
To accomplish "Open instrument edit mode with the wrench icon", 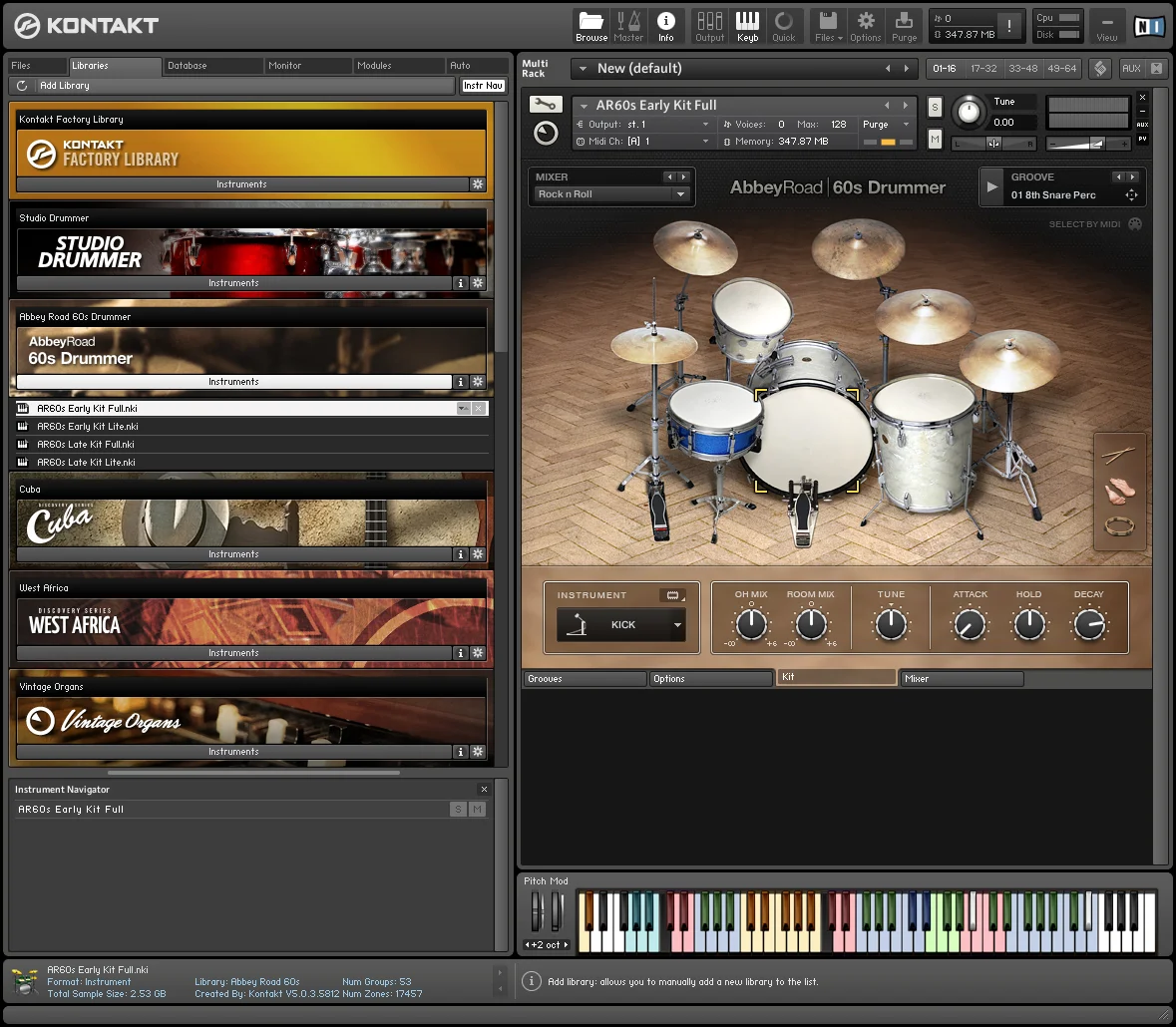I will click(x=546, y=104).
